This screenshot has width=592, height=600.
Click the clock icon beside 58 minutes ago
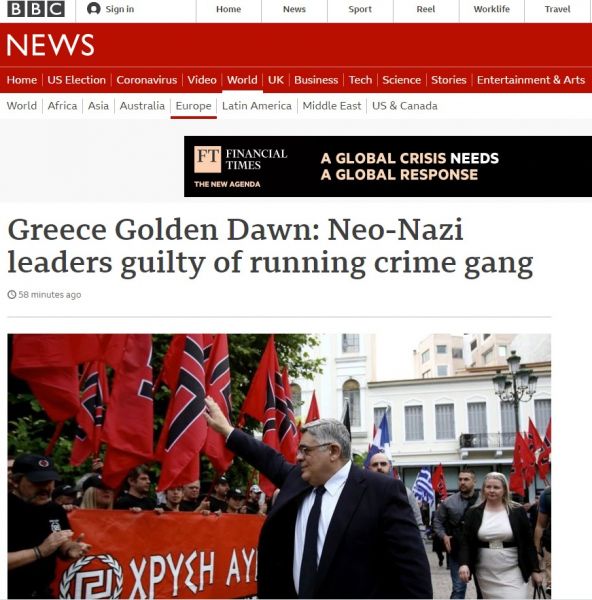tap(12, 295)
